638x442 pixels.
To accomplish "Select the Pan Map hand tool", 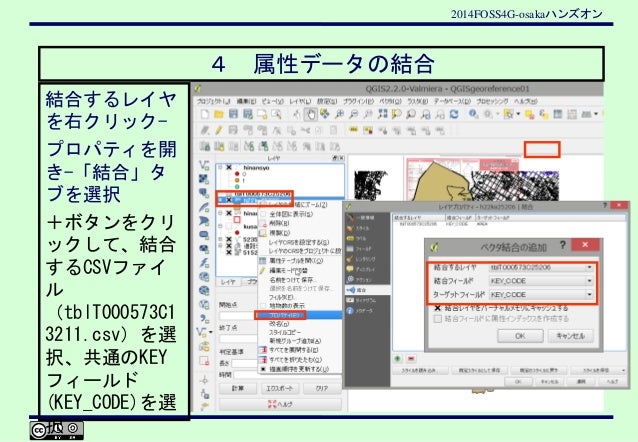I will click(x=311, y=114).
